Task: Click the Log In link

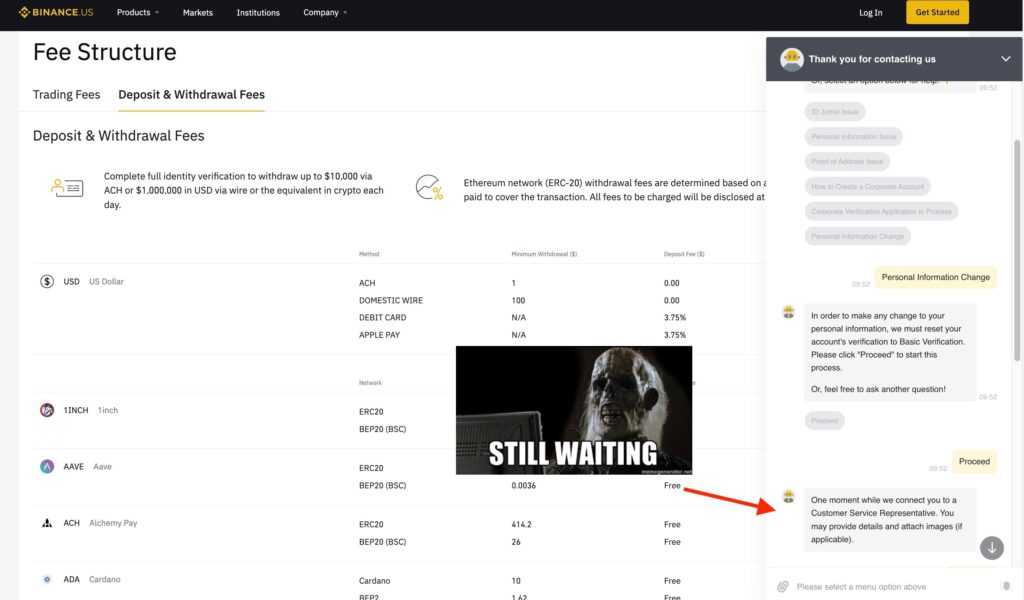Action: tap(870, 13)
